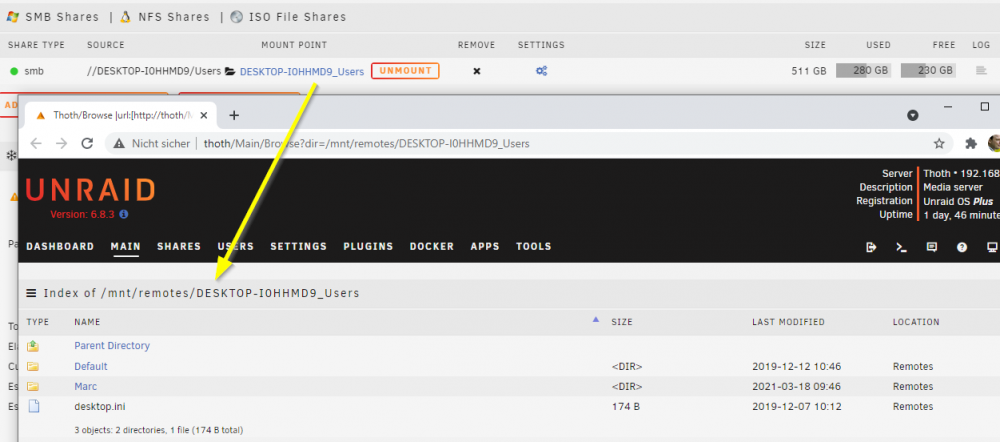Close the Thoth/Browse browser tab
This screenshot has height=442, width=1000.
[x=204, y=115]
